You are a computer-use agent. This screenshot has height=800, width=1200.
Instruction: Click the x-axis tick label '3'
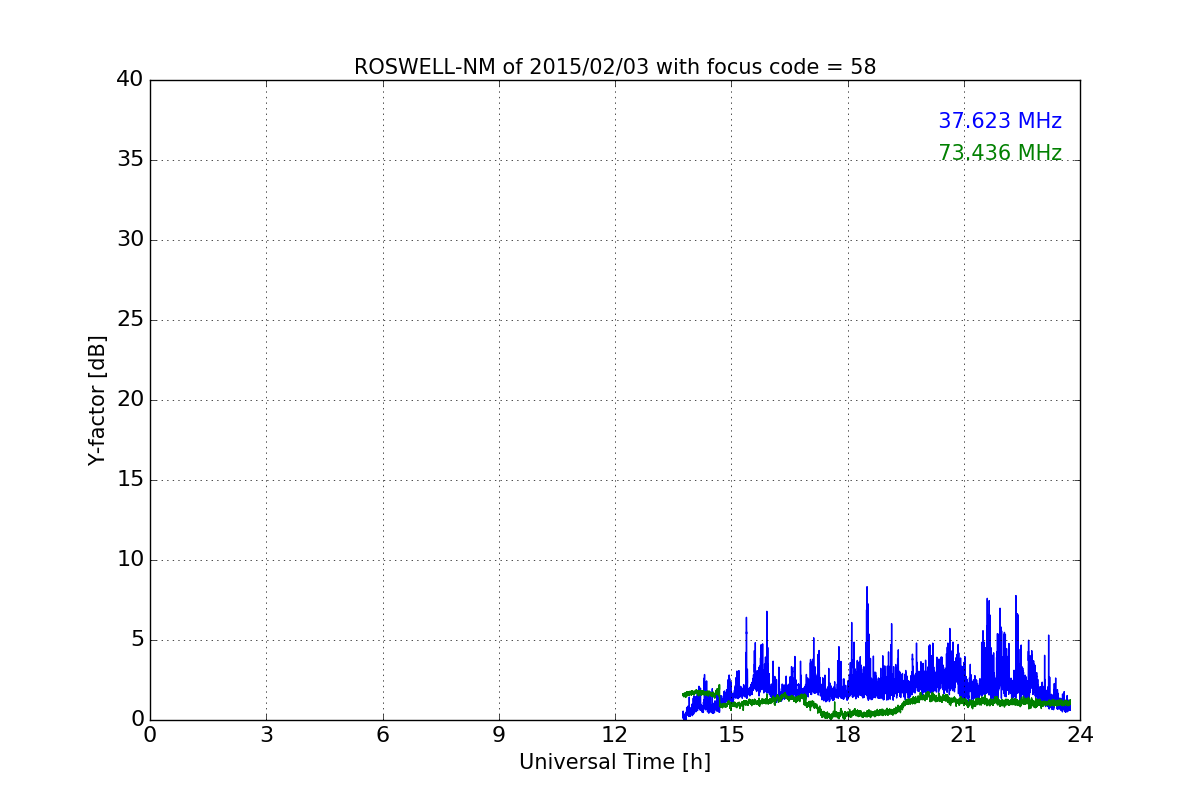click(x=266, y=735)
